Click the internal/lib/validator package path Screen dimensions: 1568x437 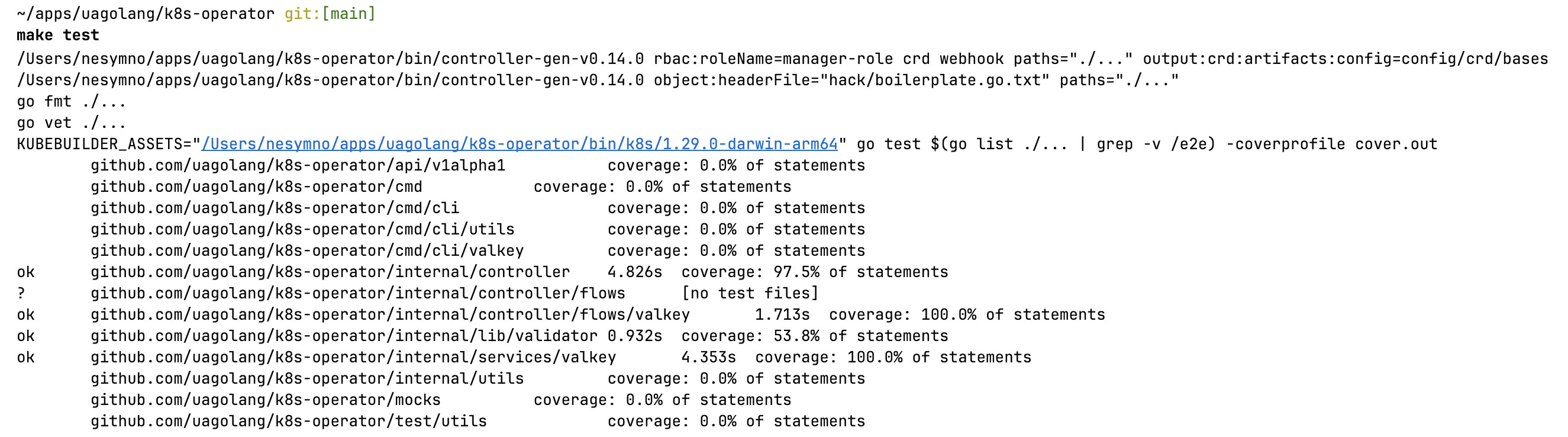(x=344, y=336)
